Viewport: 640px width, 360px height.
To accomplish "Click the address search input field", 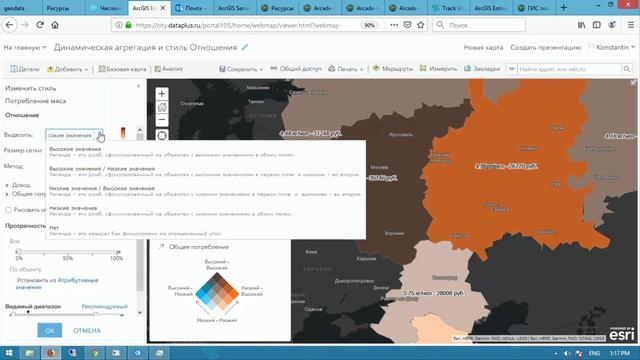I will pos(569,69).
